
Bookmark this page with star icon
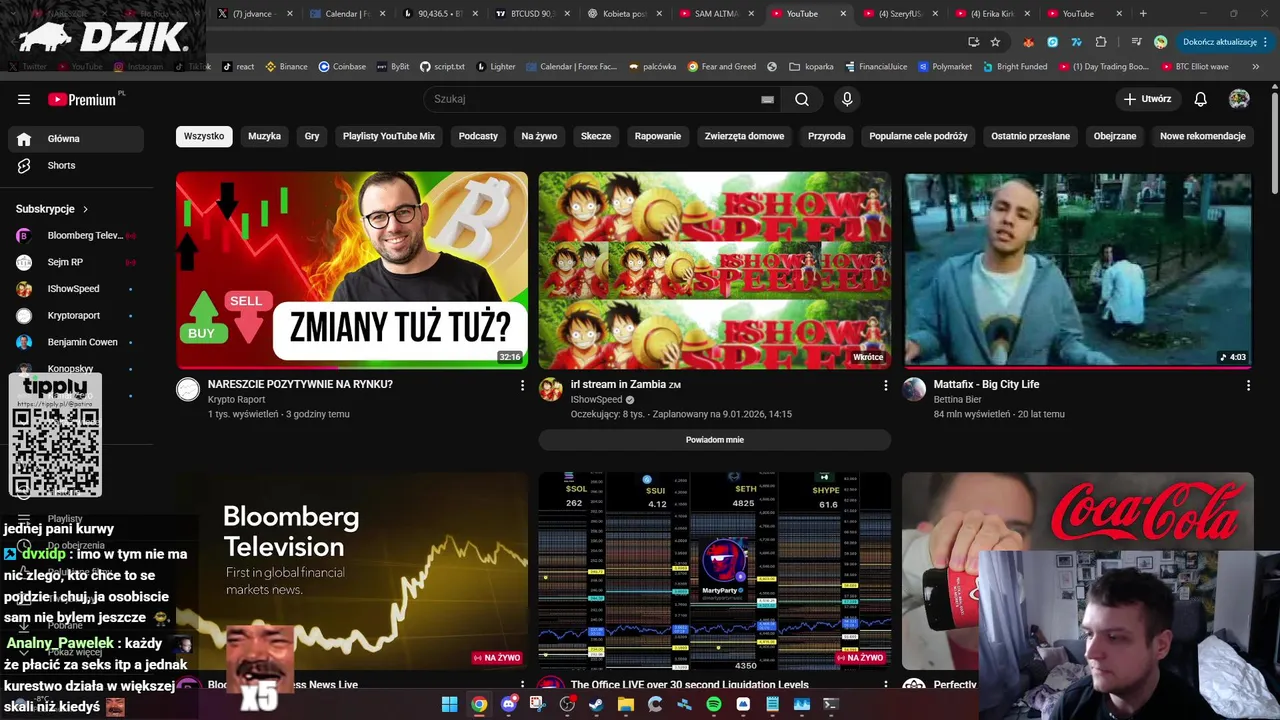(995, 42)
